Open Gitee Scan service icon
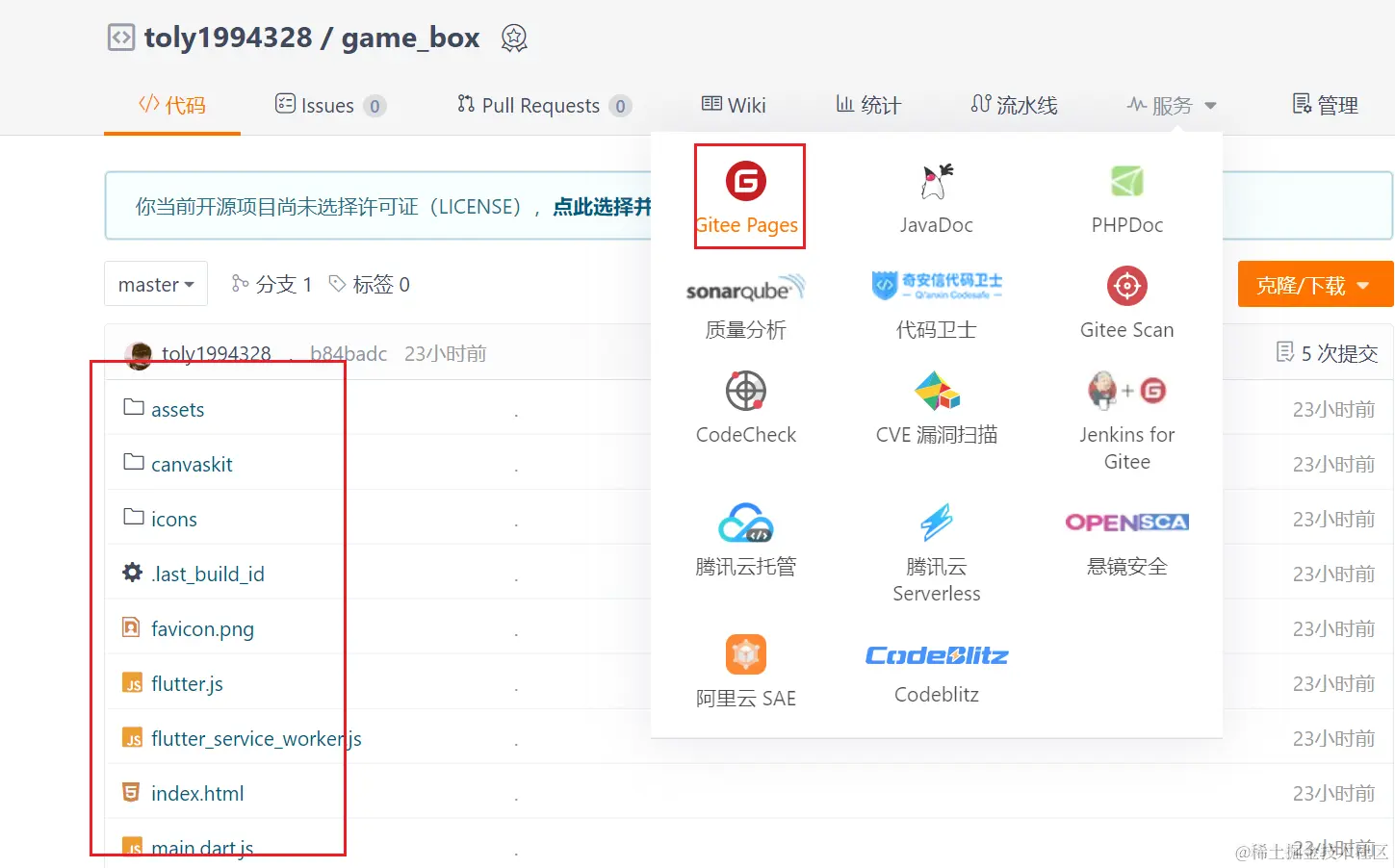Image resolution: width=1395 pixels, height=868 pixels. (x=1126, y=286)
